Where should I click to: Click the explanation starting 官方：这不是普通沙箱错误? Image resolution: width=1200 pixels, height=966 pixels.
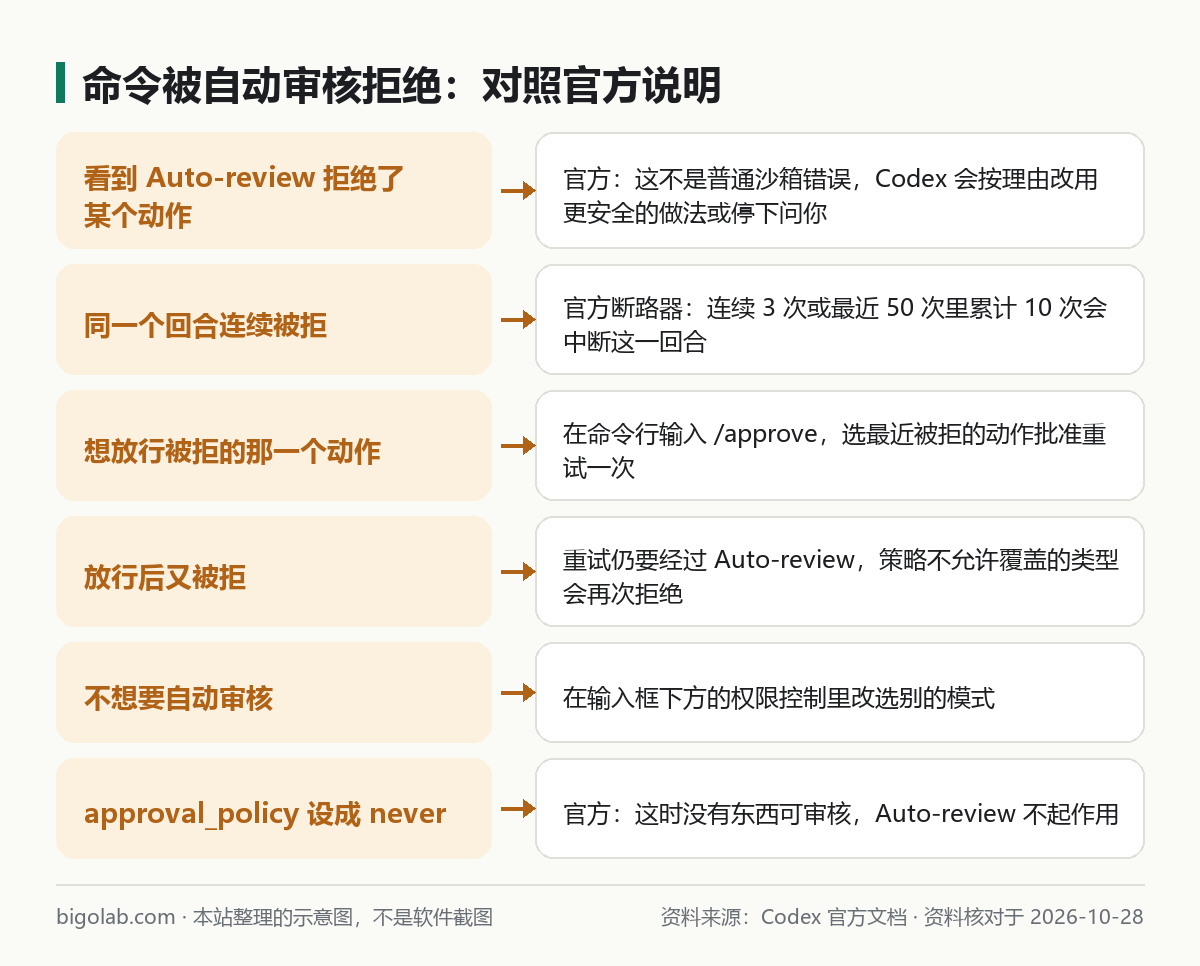pos(840,190)
